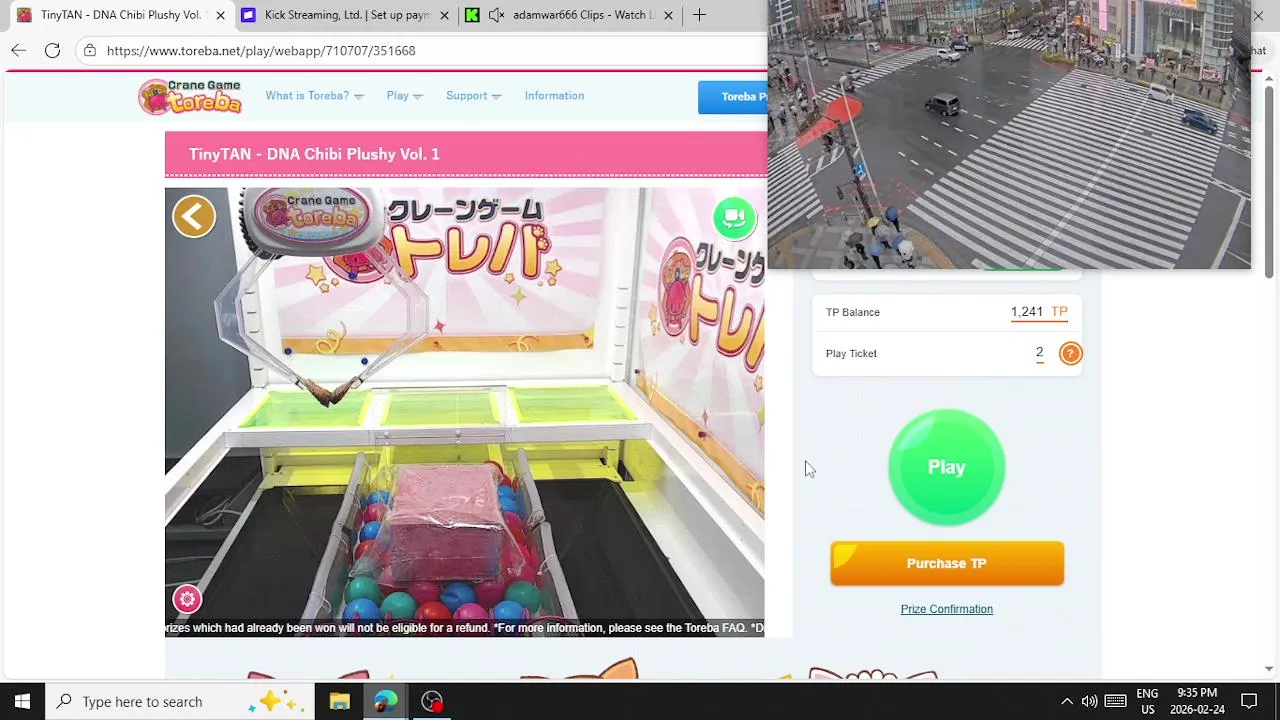Click the Edge browser taskbar icon
The width and height of the screenshot is (1280, 720).
pyautogui.click(x=385, y=701)
